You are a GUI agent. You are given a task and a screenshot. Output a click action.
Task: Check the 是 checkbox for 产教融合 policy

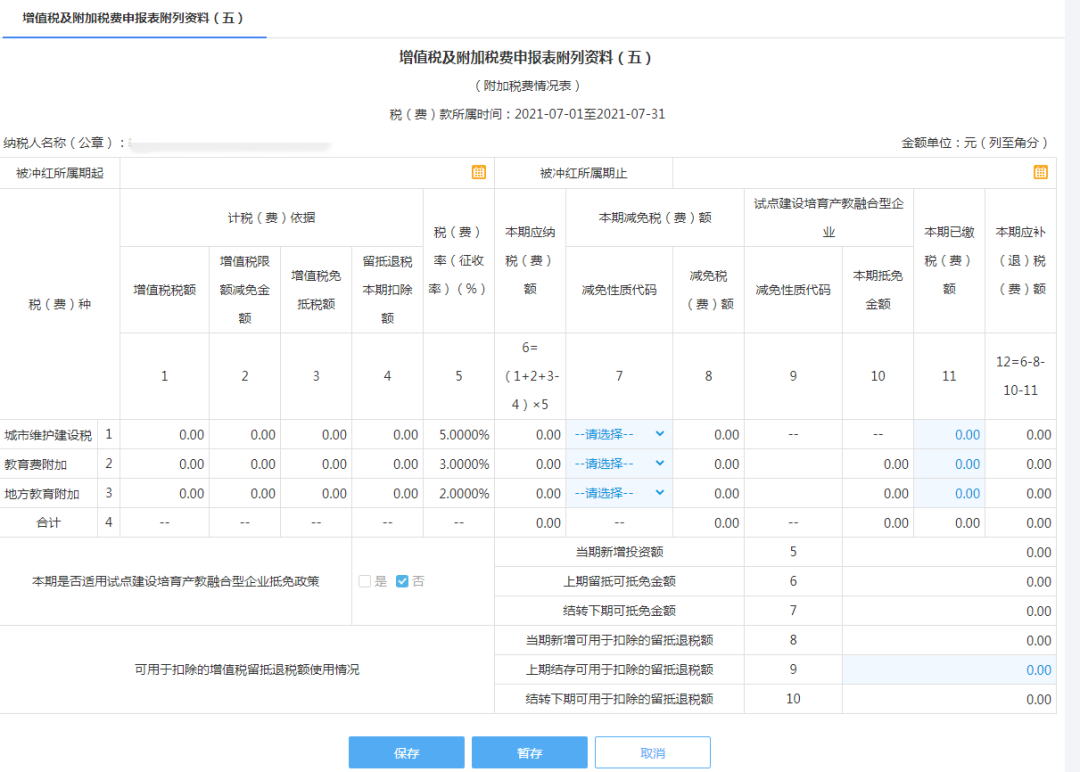[364, 581]
